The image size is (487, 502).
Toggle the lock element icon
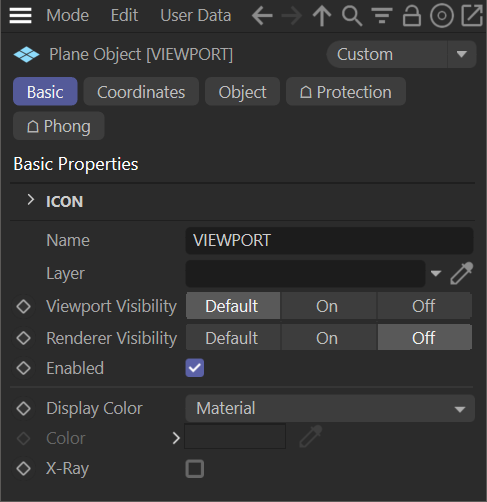(412, 16)
